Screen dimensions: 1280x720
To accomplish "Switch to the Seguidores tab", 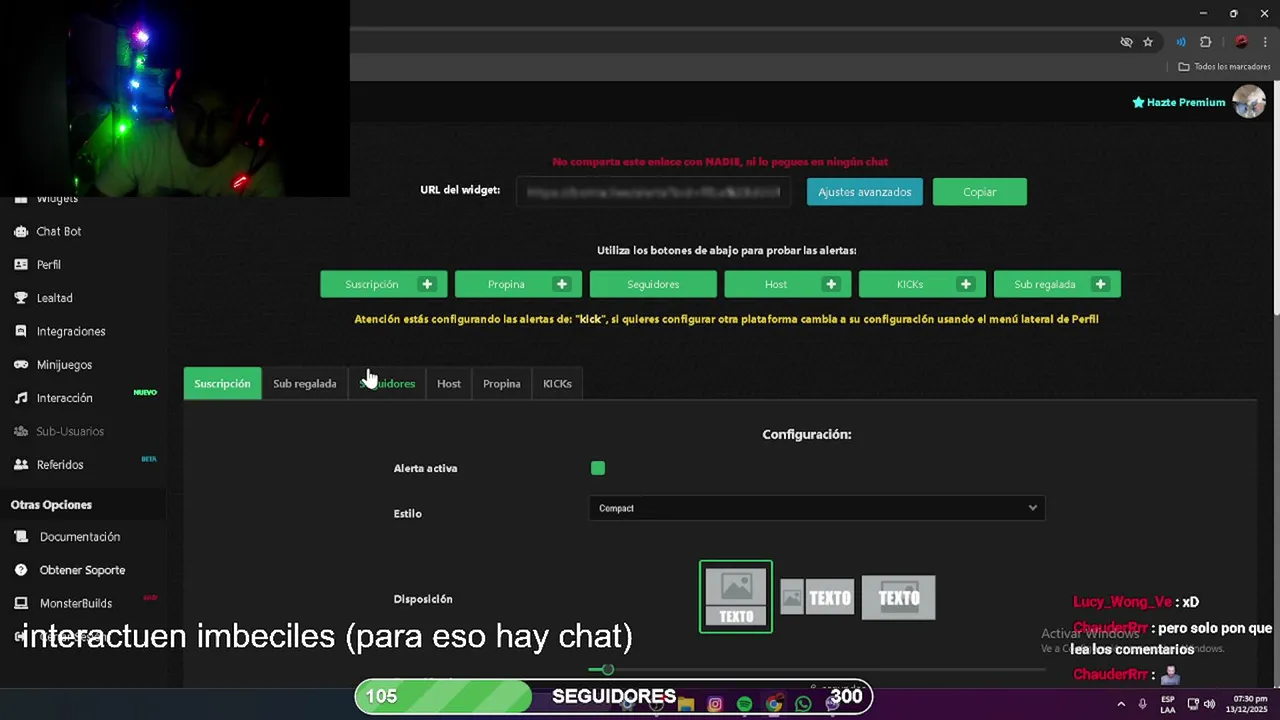I will pyautogui.click(x=387, y=383).
